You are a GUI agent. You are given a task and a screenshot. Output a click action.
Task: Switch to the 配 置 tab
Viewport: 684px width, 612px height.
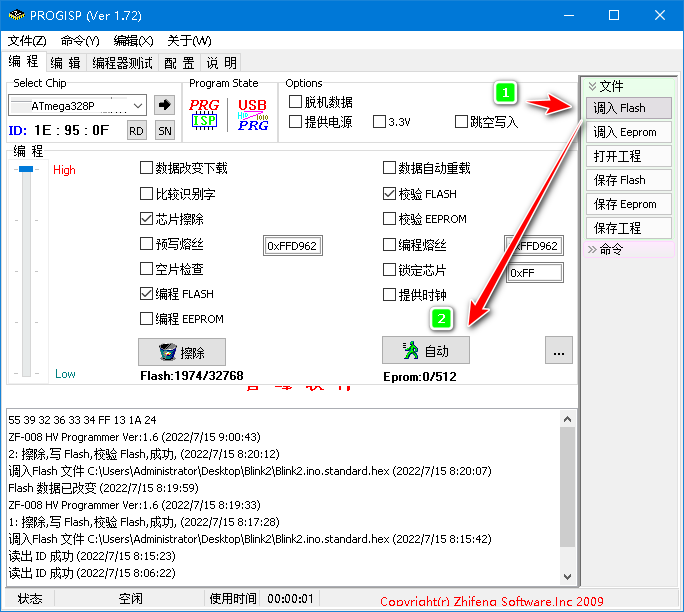coord(179,63)
